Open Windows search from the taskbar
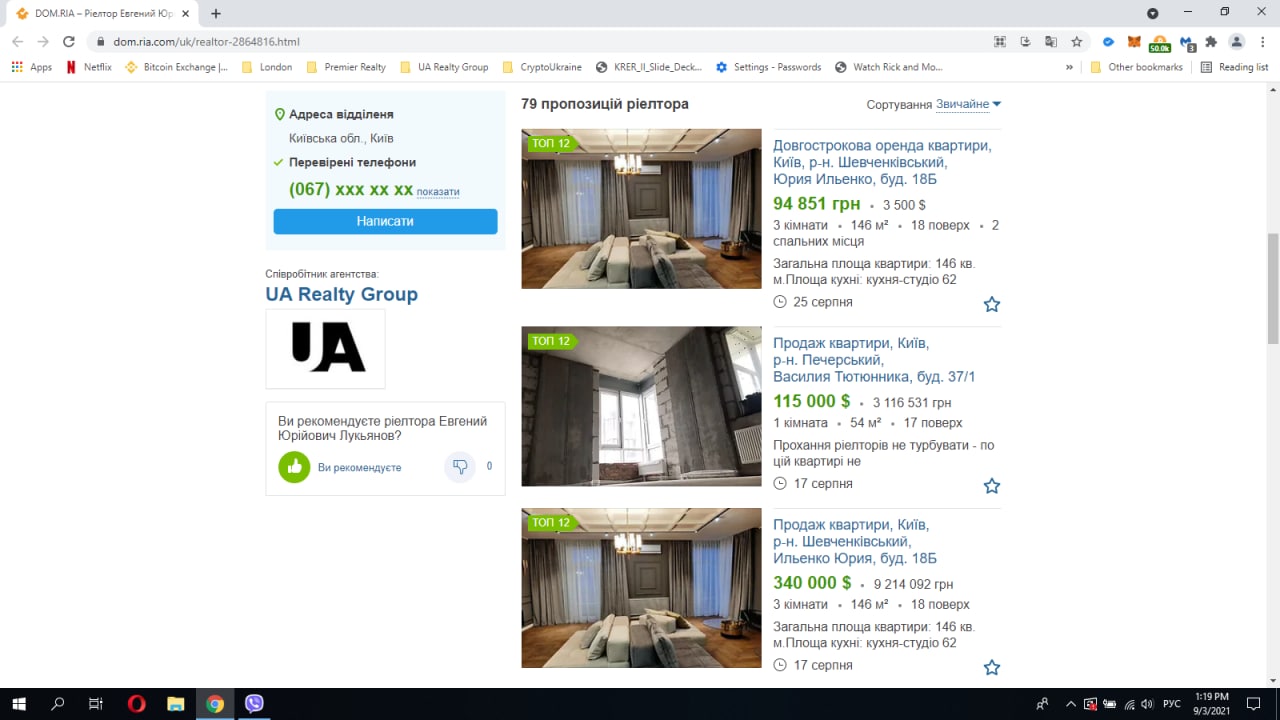Screen dimensions: 1280x720 [x=58, y=704]
